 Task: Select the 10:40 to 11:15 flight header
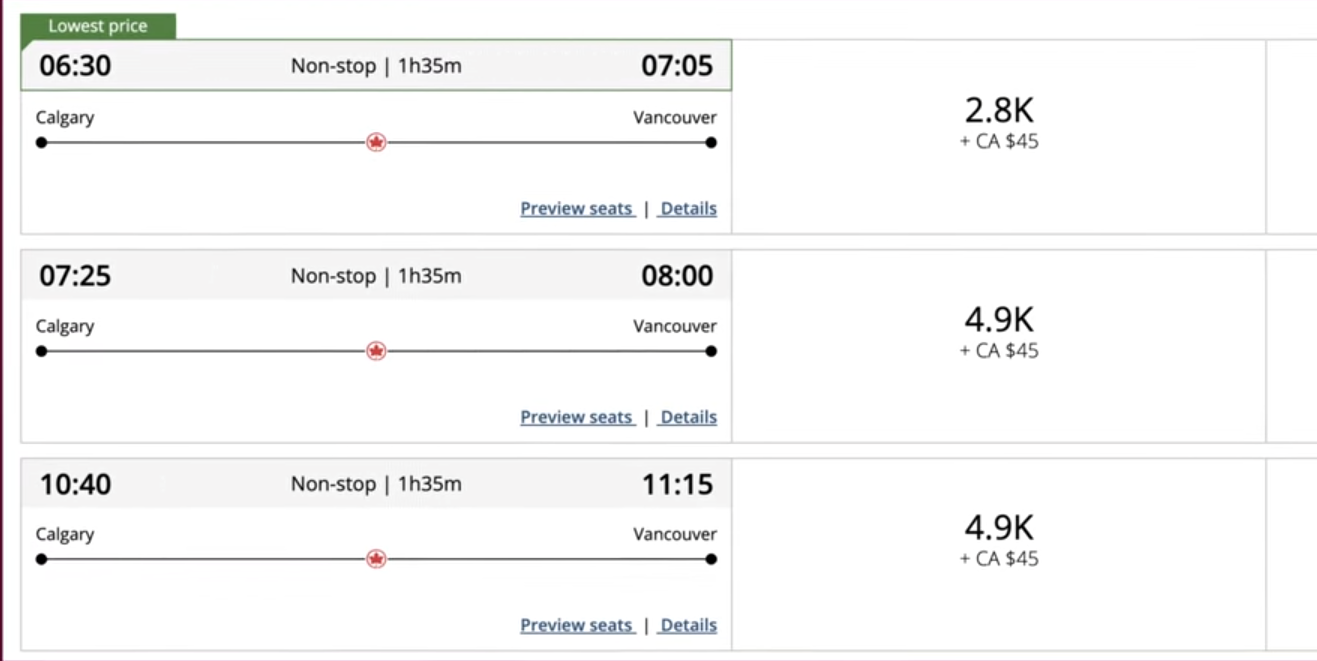point(376,484)
